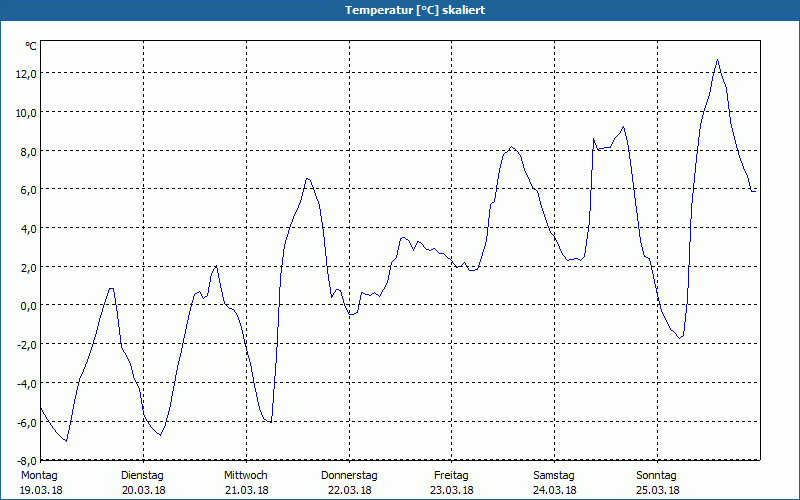
Task: Click the date 24.03.18
Action: 555,490
